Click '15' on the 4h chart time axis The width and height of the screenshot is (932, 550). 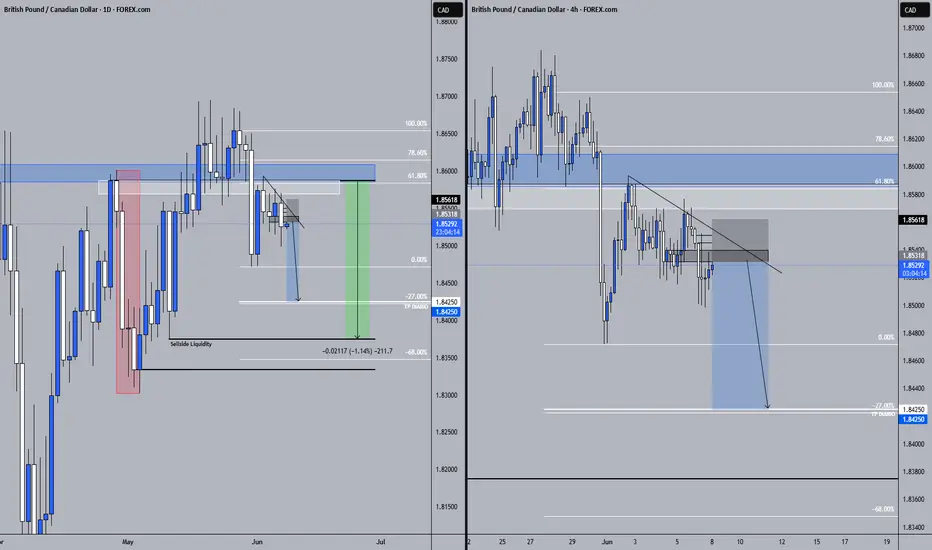click(817, 542)
